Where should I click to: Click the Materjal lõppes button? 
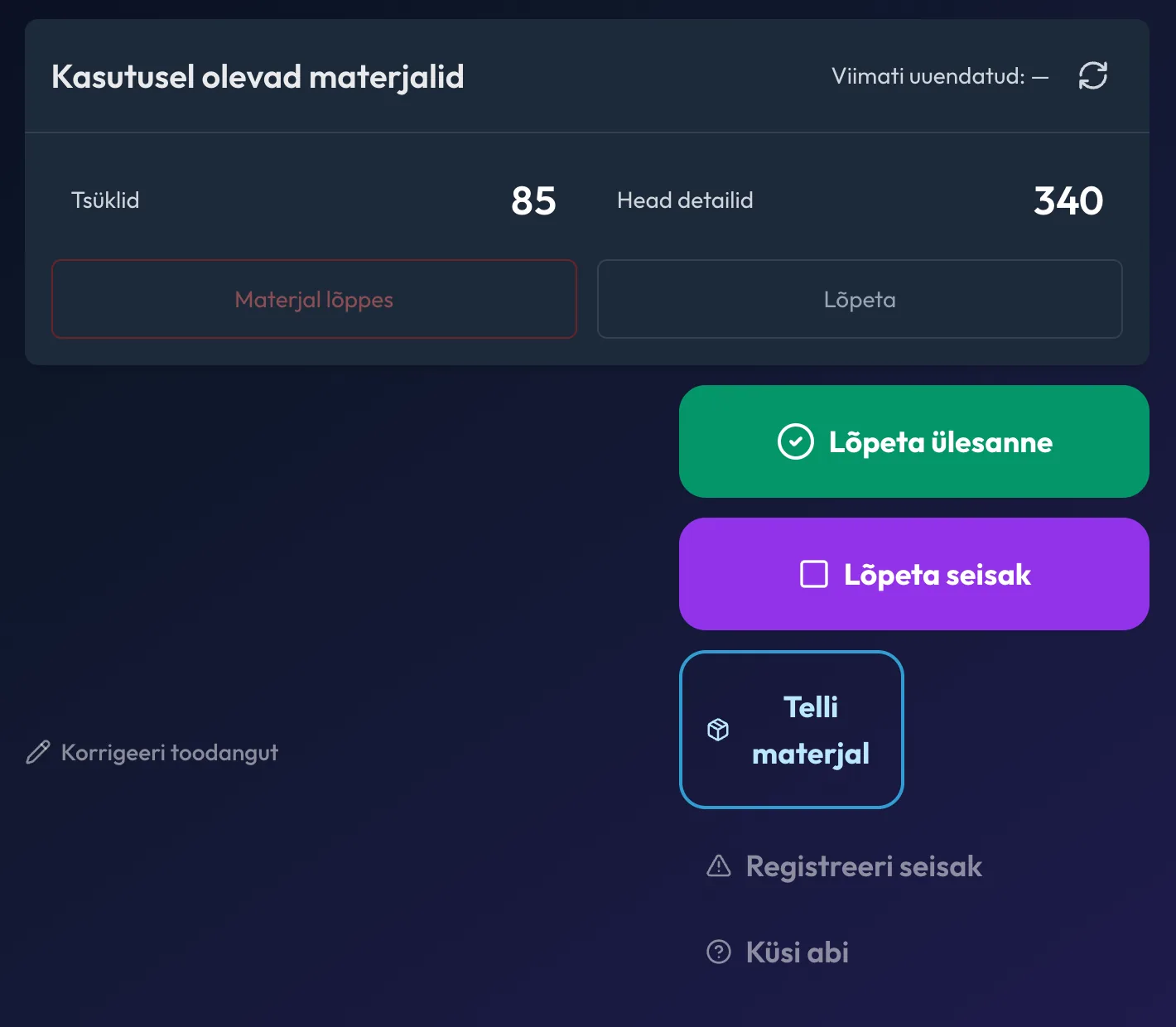point(314,299)
